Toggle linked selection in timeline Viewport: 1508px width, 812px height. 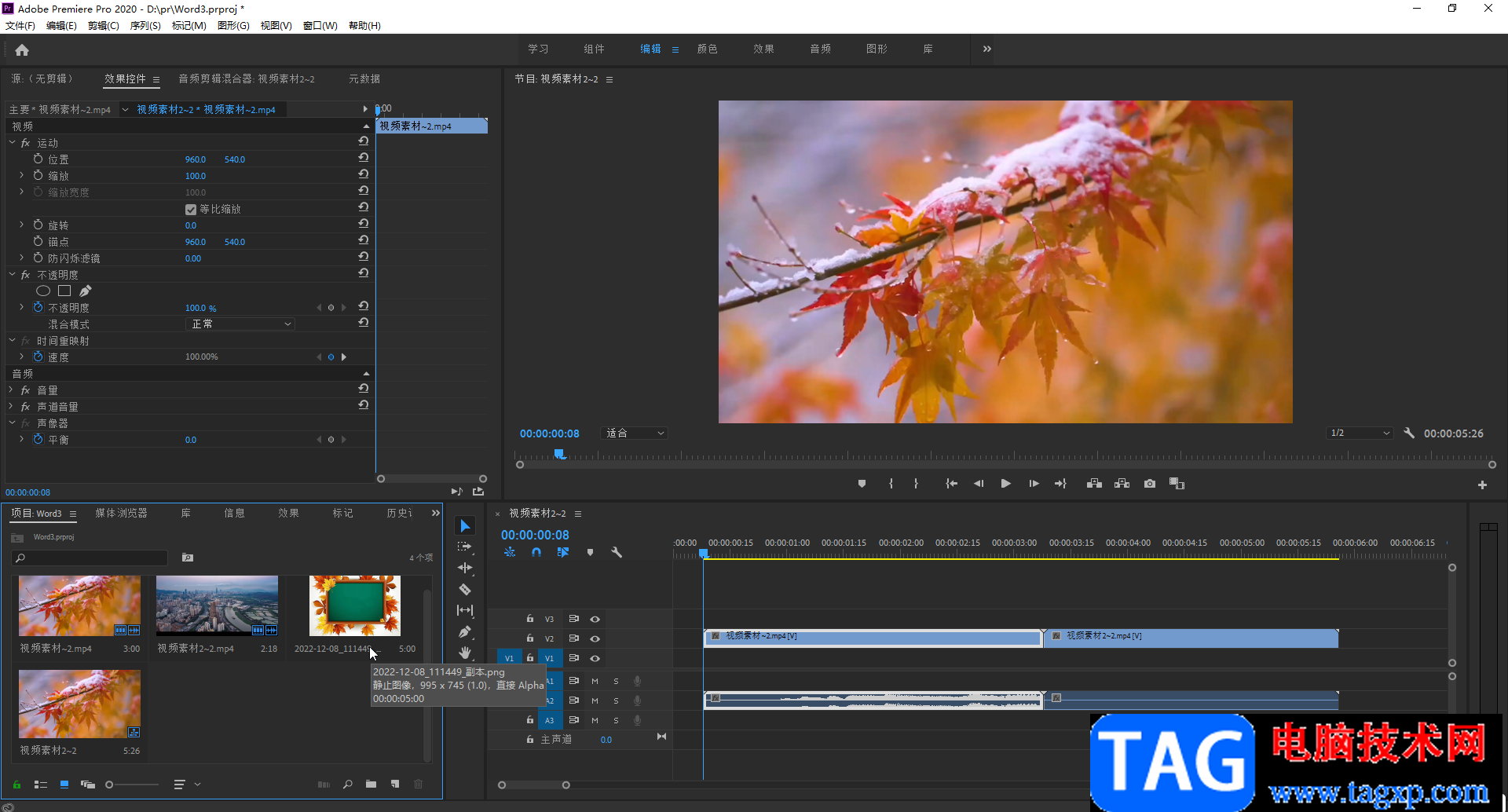[563, 552]
